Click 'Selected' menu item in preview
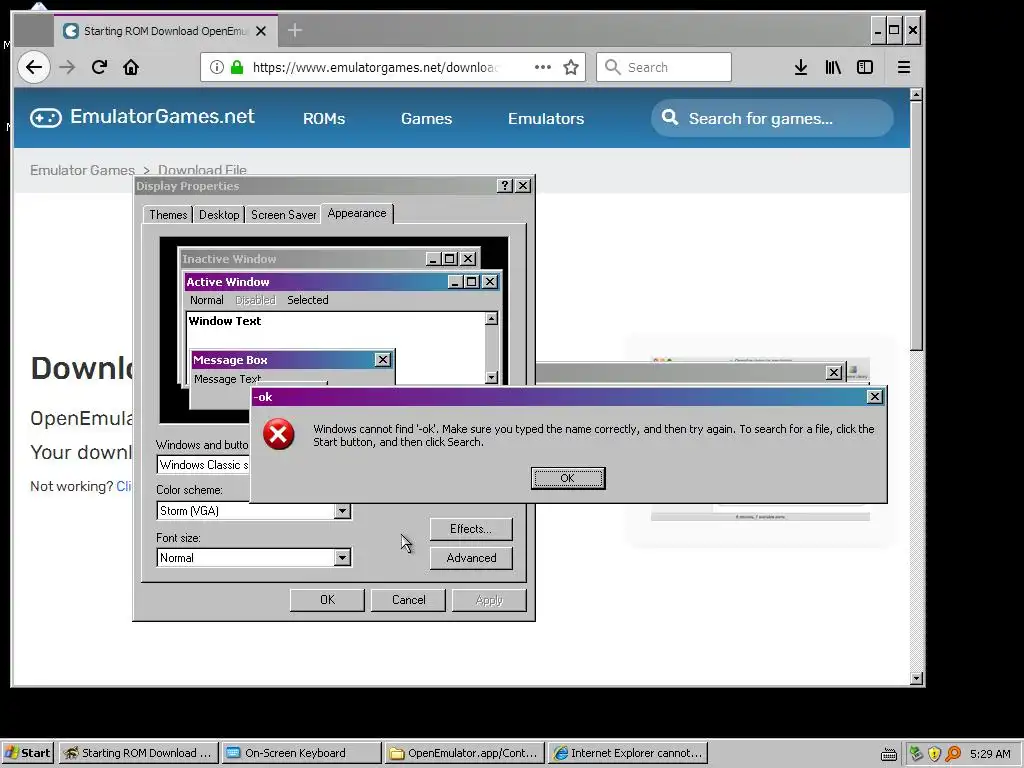1024x768 pixels. (308, 300)
